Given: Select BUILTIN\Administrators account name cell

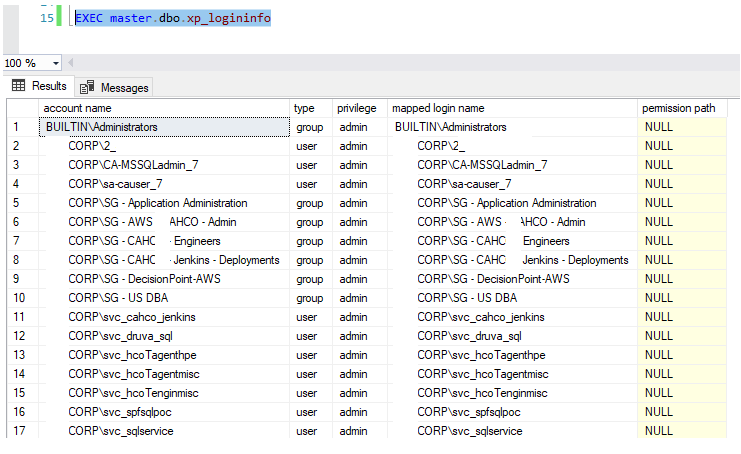Looking at the screenshot, I should coord(102,127).
